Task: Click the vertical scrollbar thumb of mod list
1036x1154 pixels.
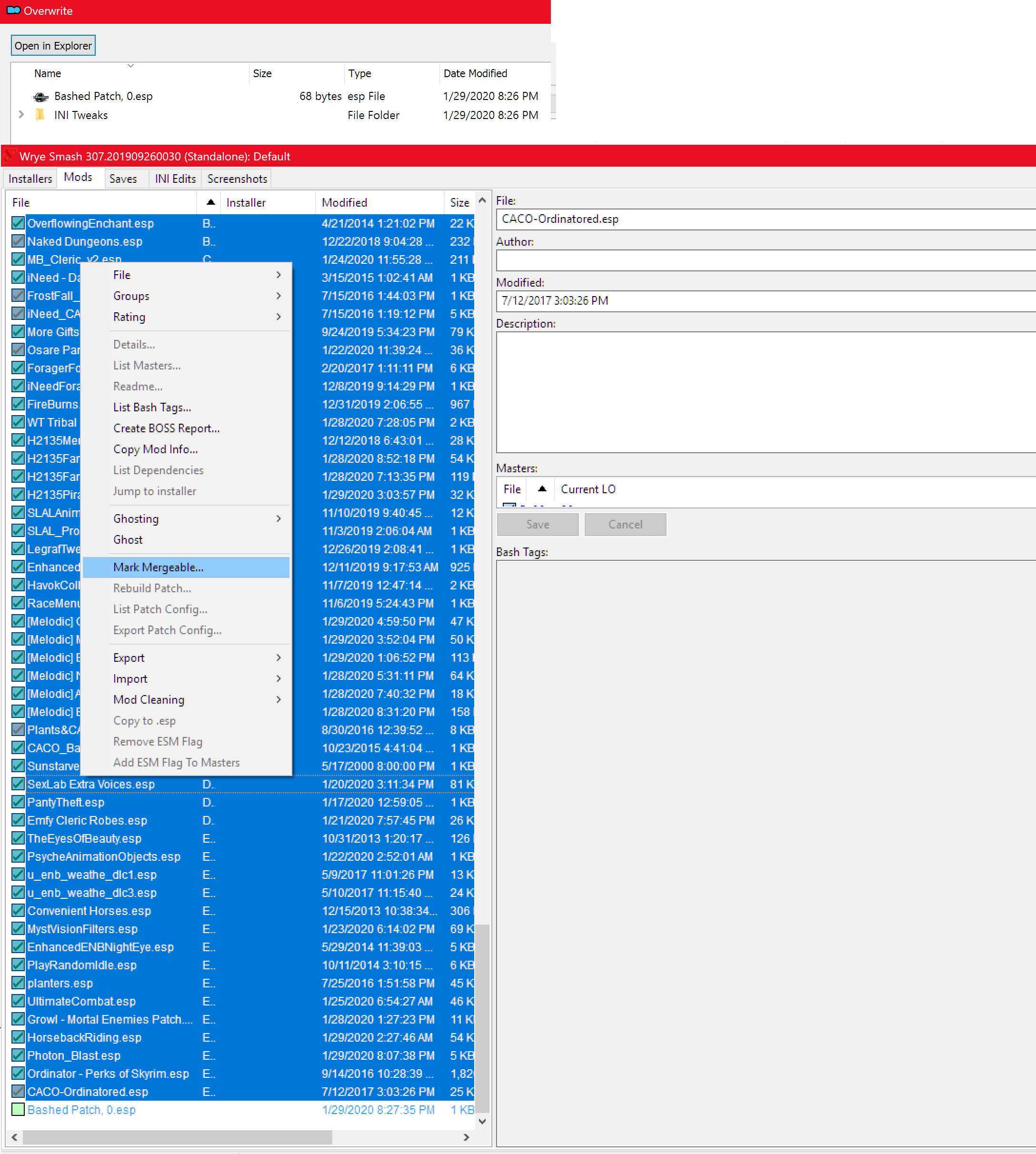Action: [483, 1019]
